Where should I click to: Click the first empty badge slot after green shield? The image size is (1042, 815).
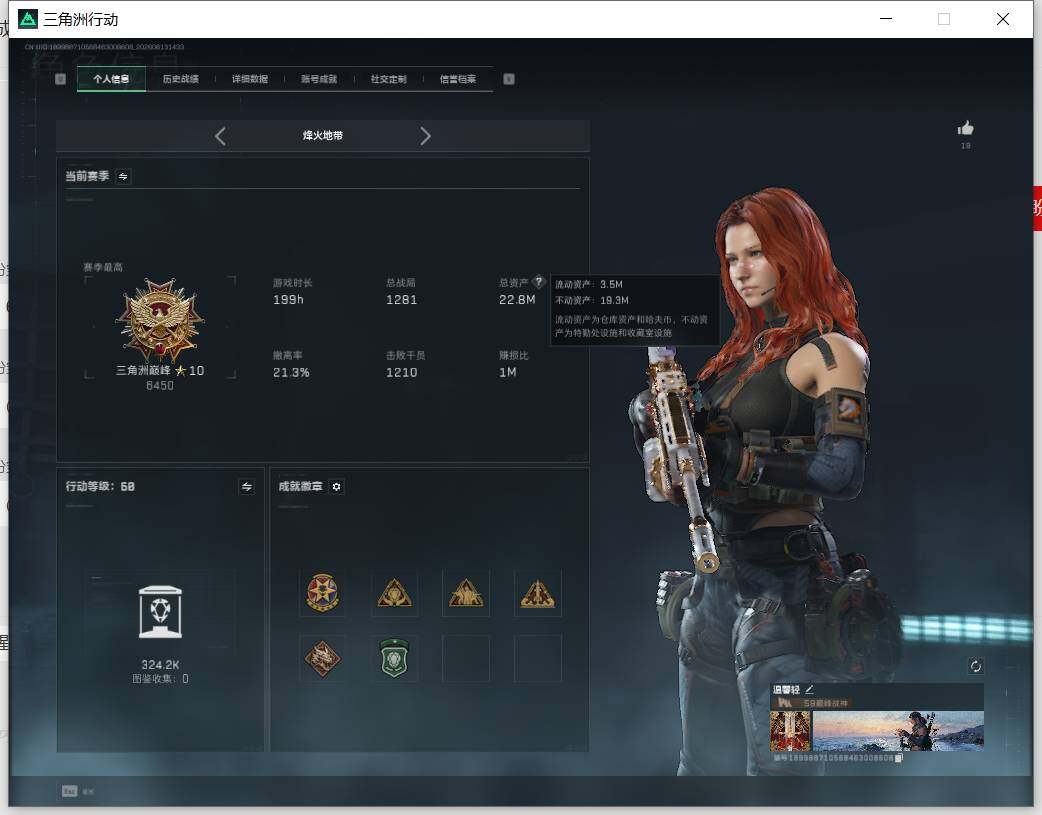[x=466, y=658]
